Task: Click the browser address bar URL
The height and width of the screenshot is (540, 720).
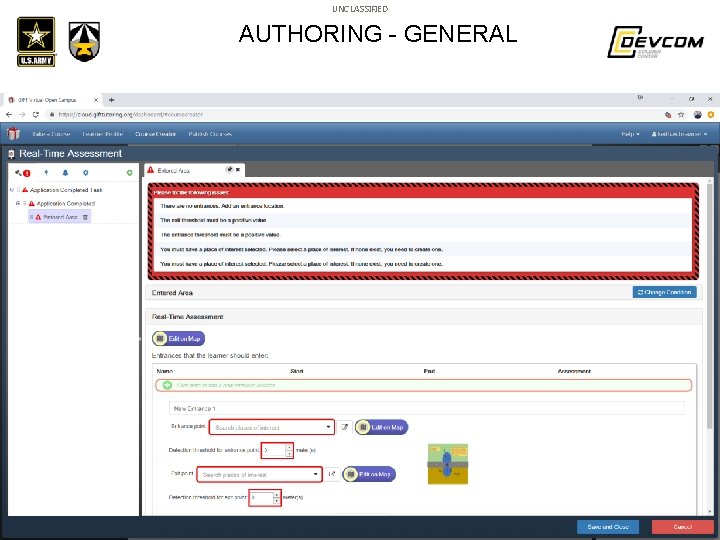Action: (x=131, y=115)
